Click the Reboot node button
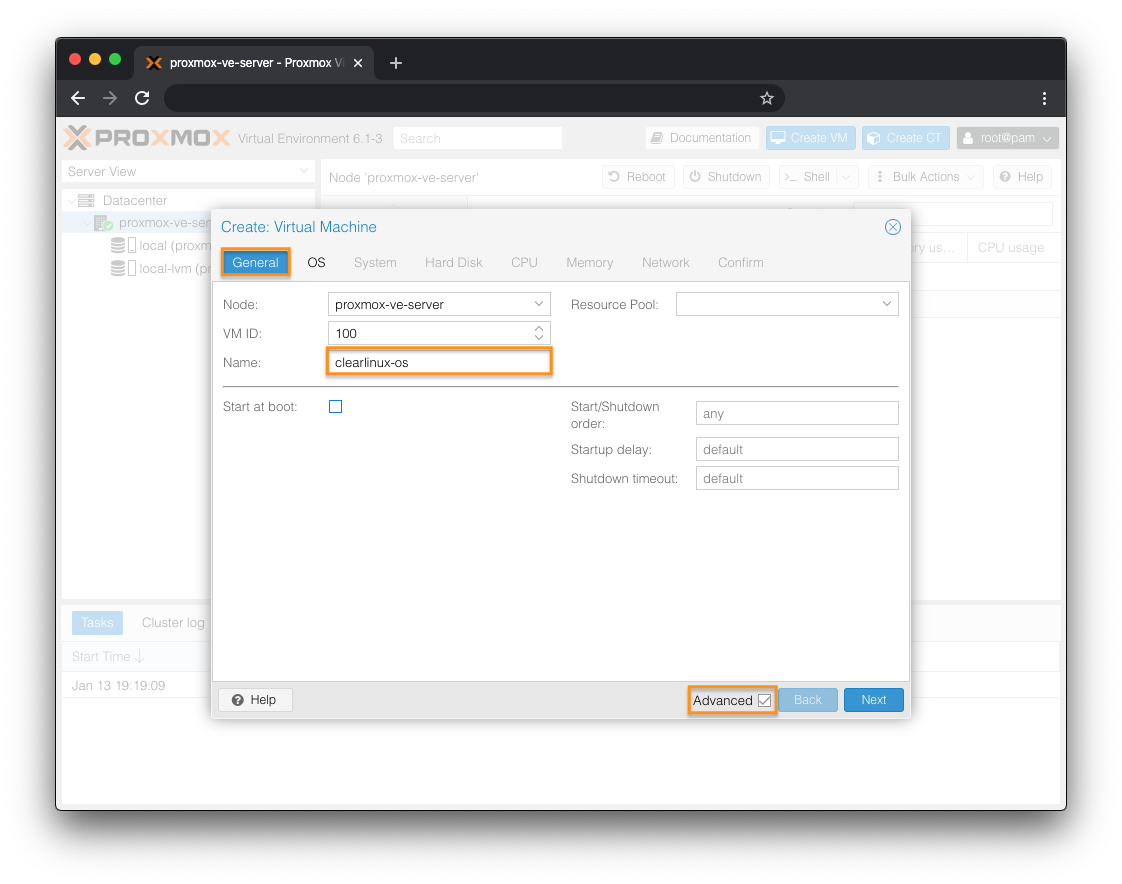This screenshot has width=1122, height=884. pyautogui.click(x=638, y=177)
